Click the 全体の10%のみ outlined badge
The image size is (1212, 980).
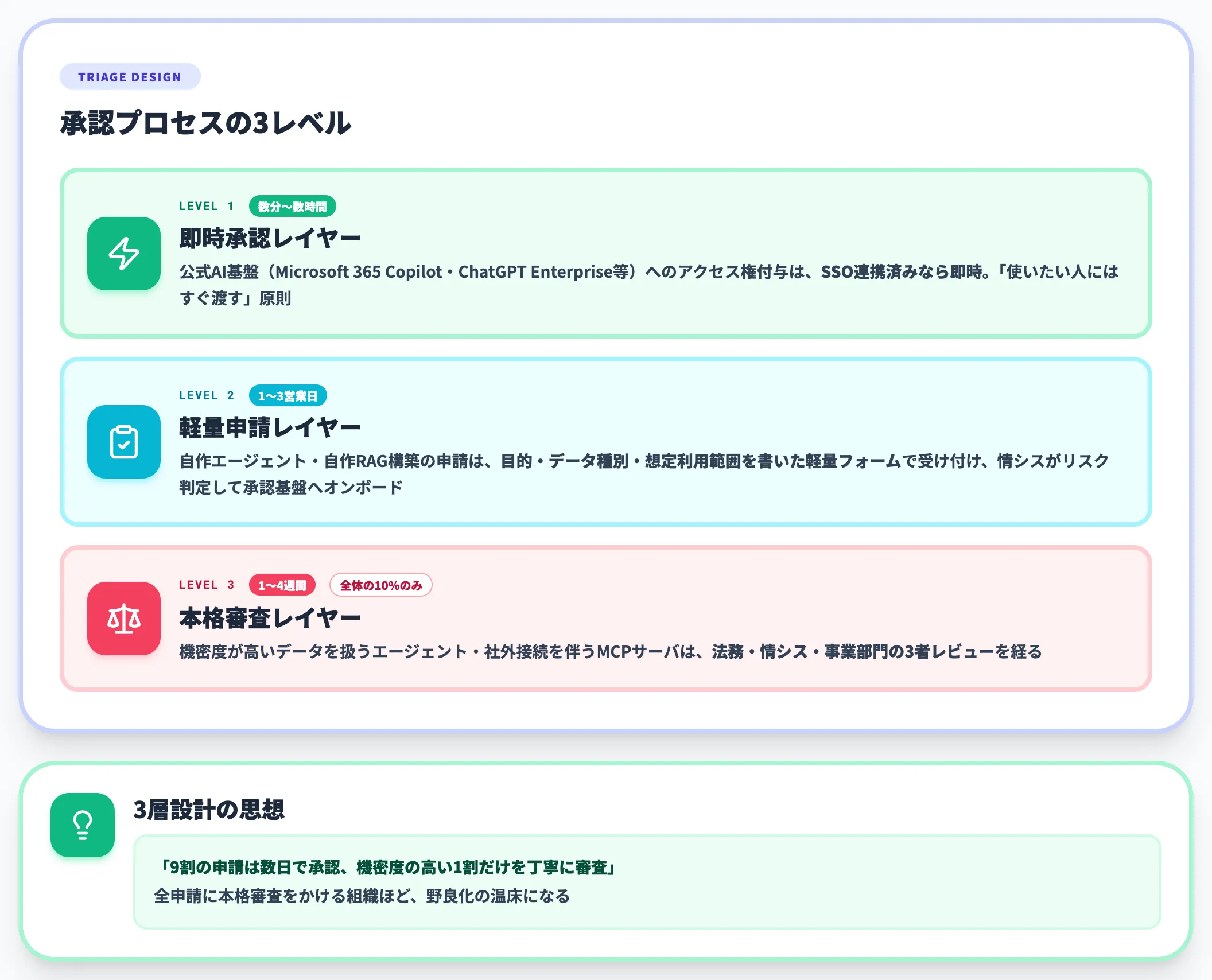(380, 585)
